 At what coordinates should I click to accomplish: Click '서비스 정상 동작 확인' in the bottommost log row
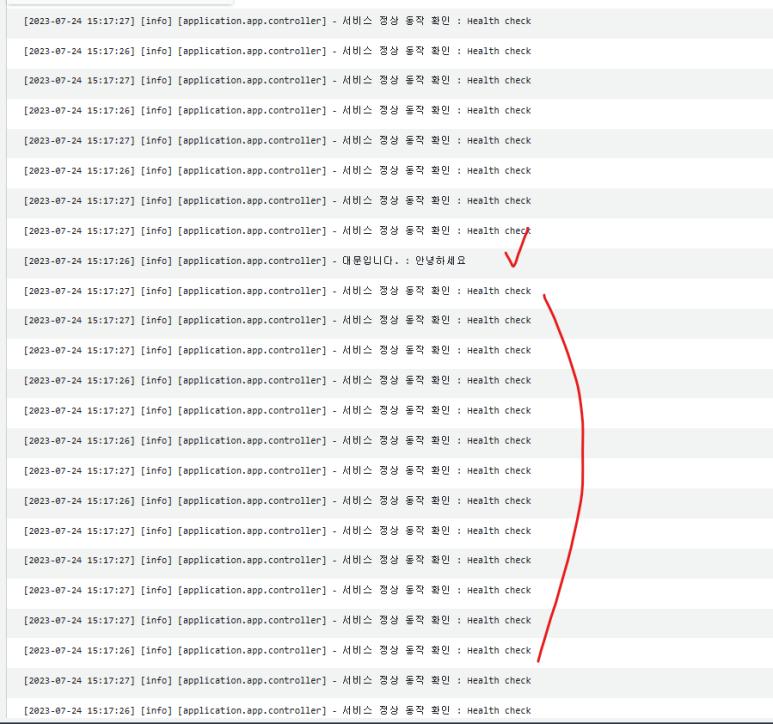[396, 710]
